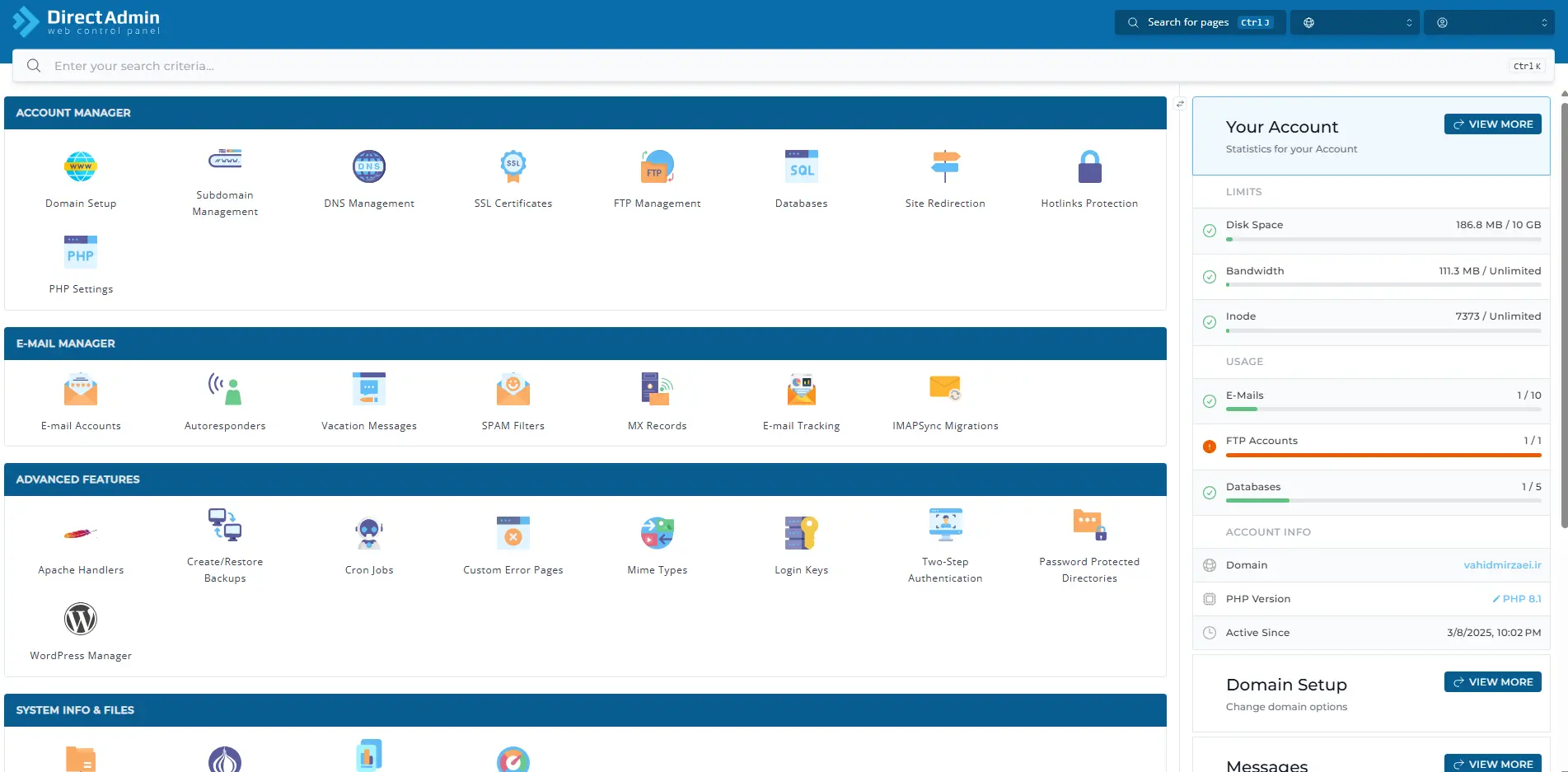Click the Databases usage bar
1568x772 pixels.
pos(1383,501)
